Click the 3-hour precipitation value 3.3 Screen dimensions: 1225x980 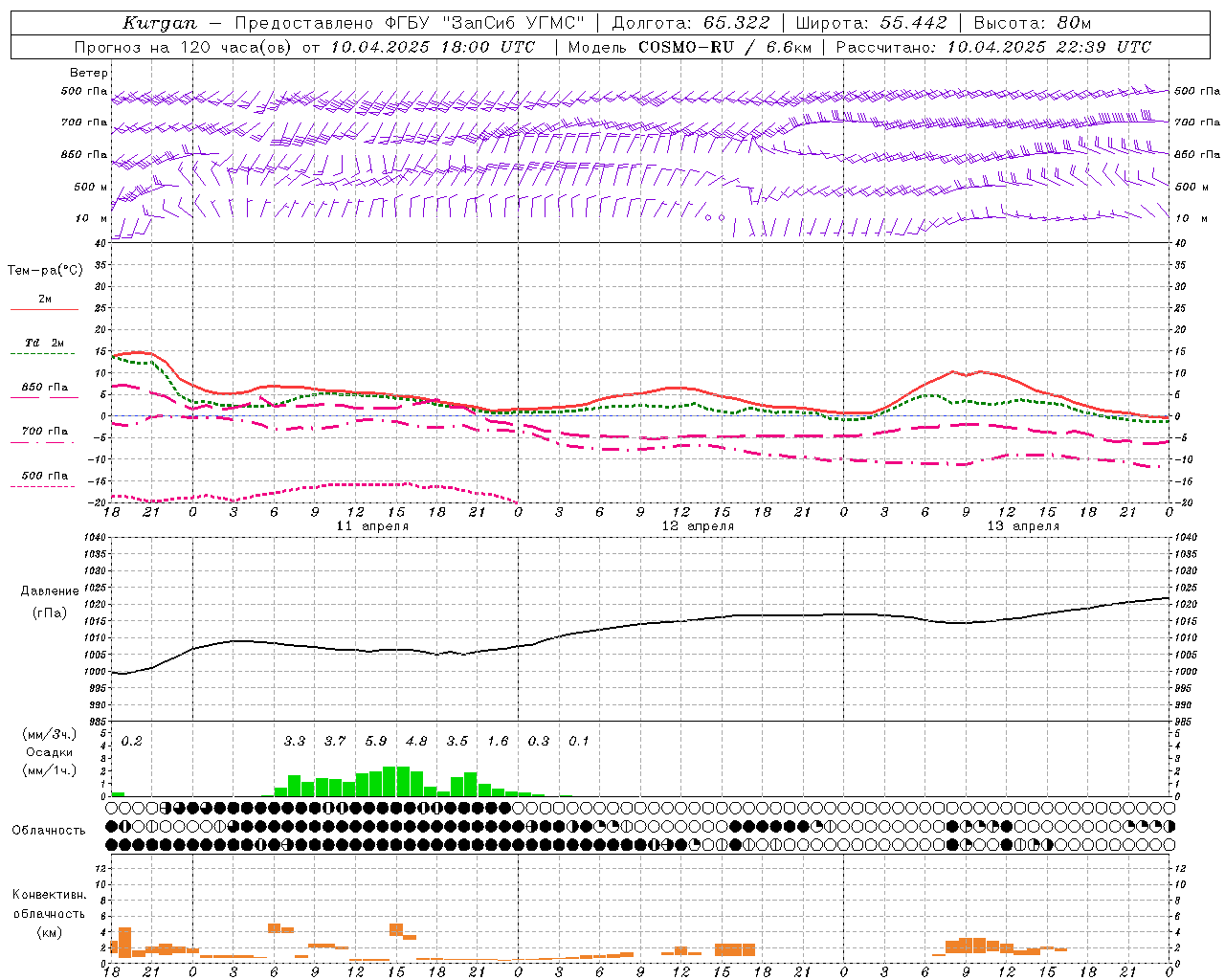(x=295, y=742)
